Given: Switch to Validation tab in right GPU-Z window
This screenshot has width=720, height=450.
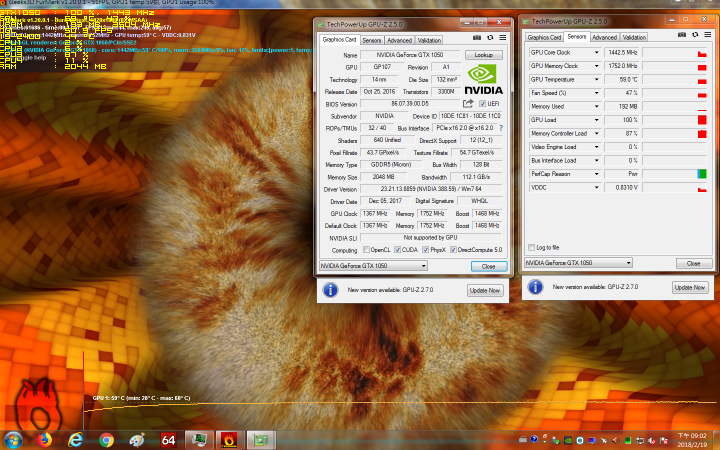Looking at the screenshot, I should click(634, 37).
